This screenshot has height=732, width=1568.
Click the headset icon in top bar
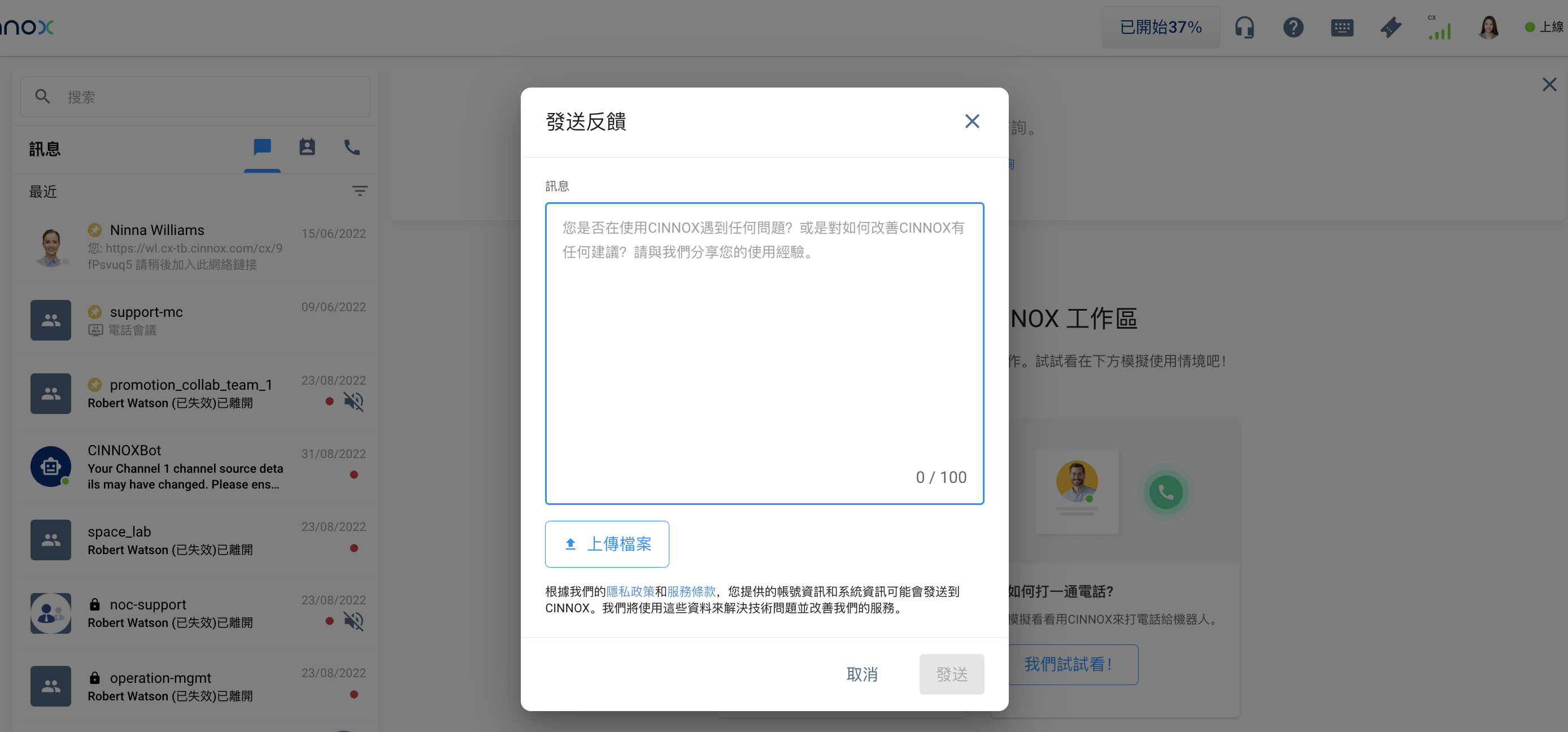tap(1244, 27)
